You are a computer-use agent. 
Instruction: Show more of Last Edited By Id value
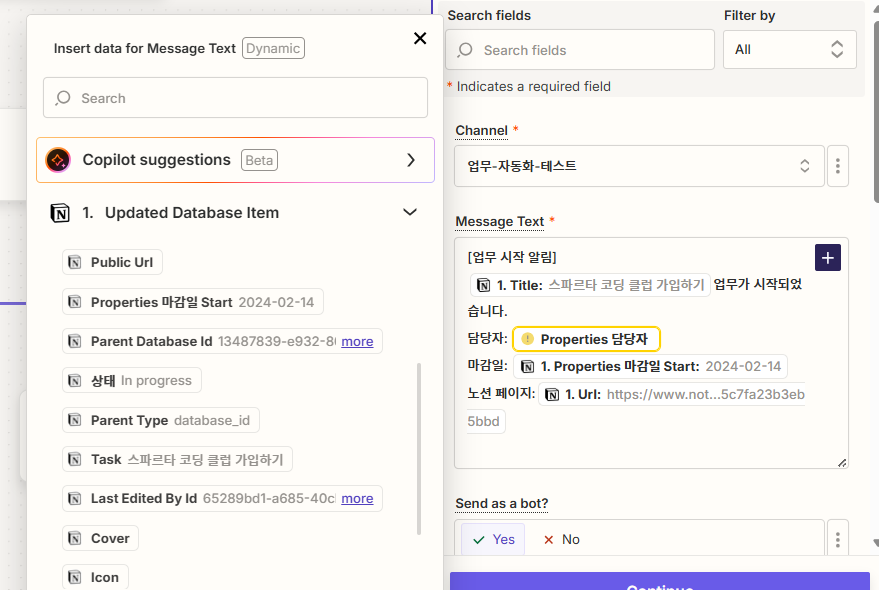pyautogui.click(x=357, y=499)
